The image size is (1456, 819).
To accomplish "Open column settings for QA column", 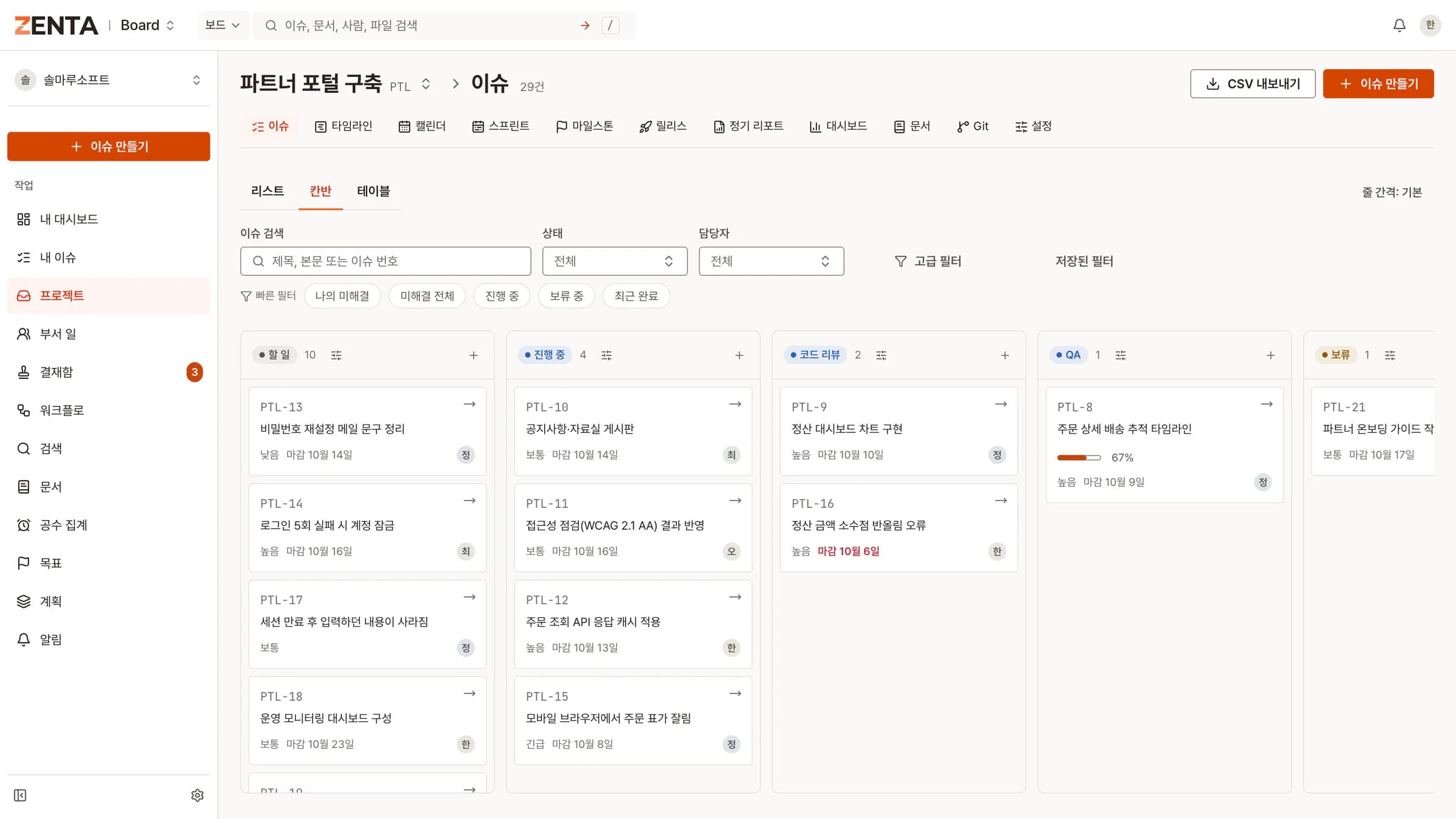I will click(x=1121, y=355).
